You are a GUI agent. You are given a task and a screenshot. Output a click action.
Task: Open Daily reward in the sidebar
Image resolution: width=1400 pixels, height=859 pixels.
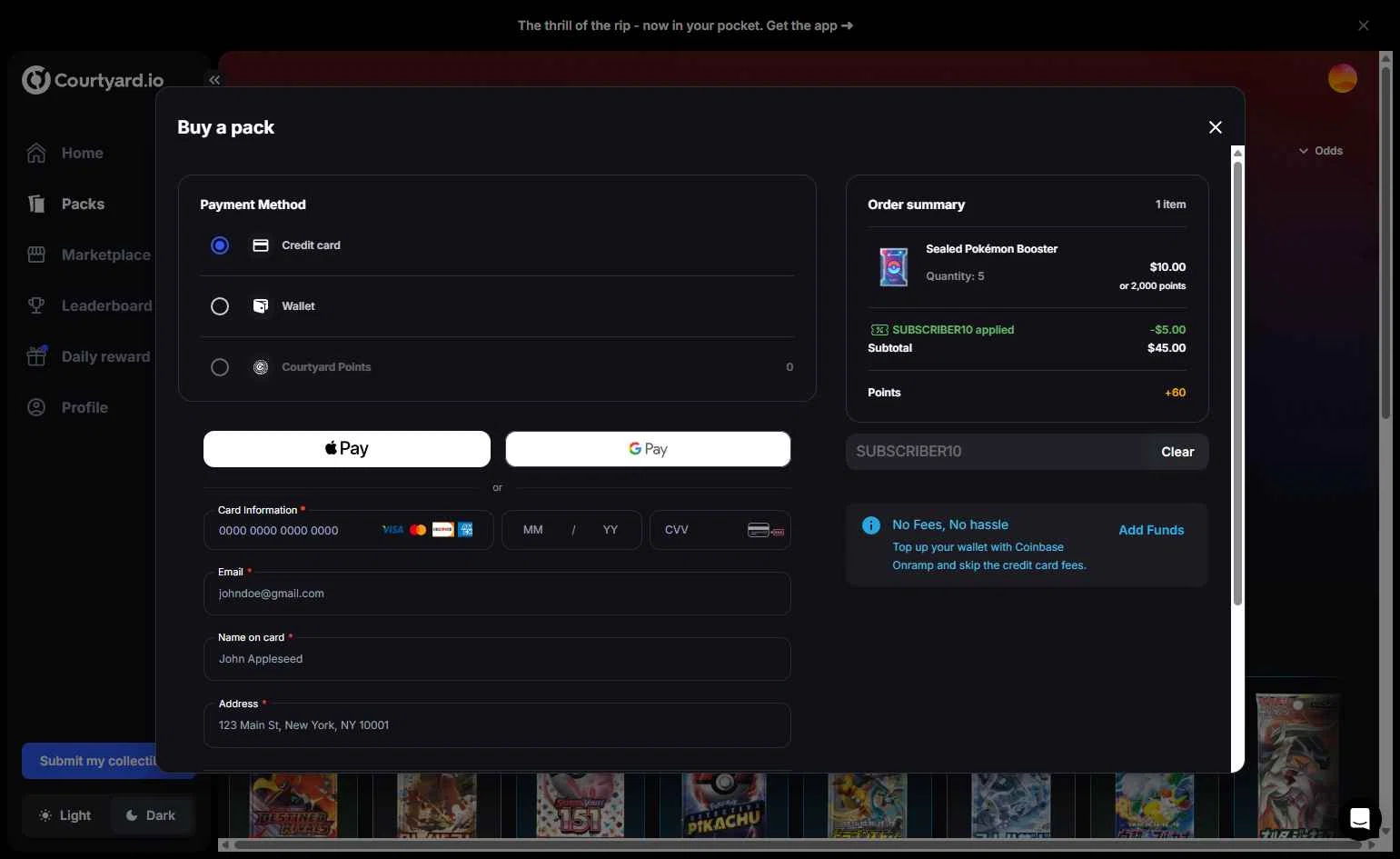click(x=89, y=356)
